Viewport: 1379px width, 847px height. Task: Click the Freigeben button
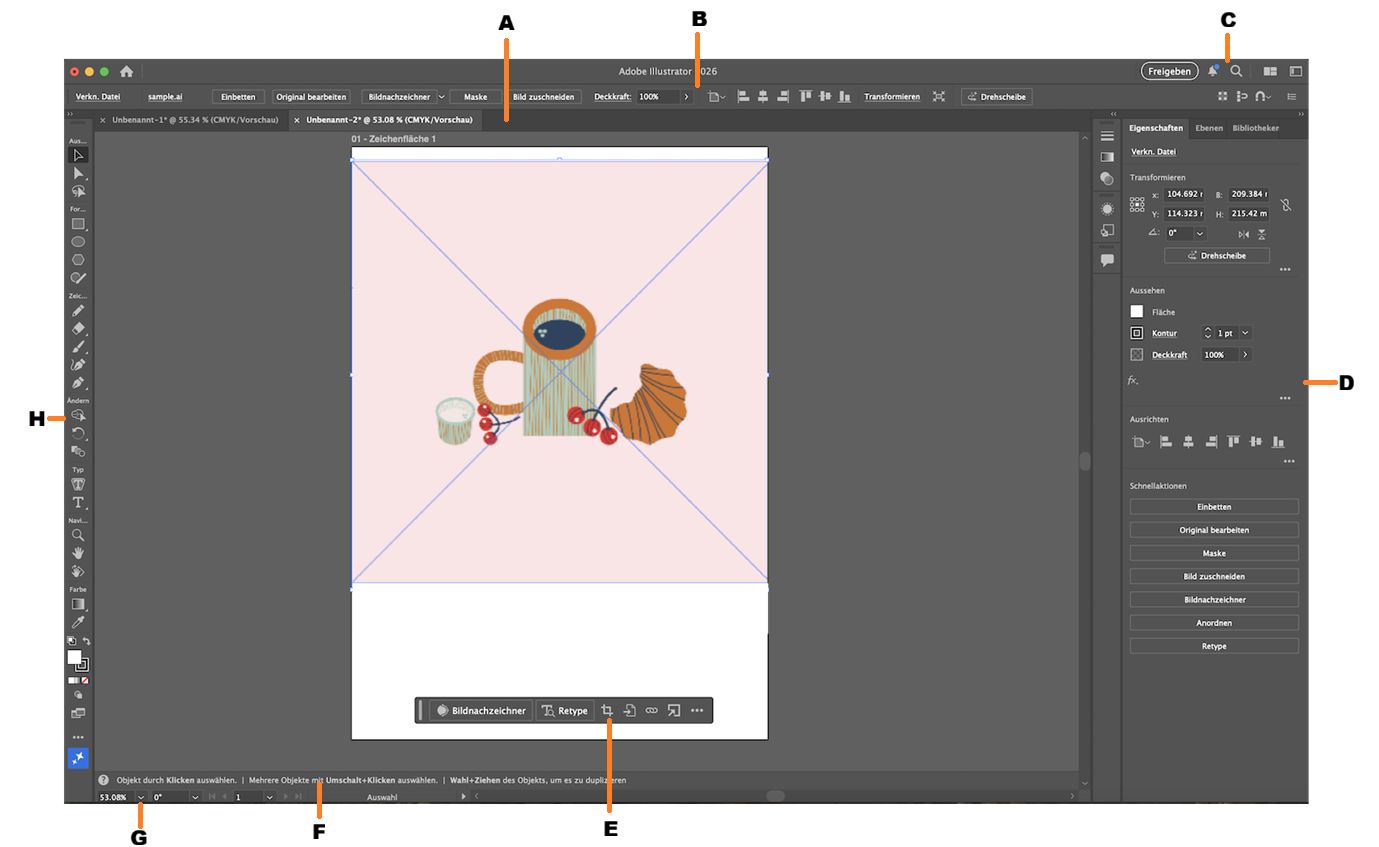[x=1168, y=71]
